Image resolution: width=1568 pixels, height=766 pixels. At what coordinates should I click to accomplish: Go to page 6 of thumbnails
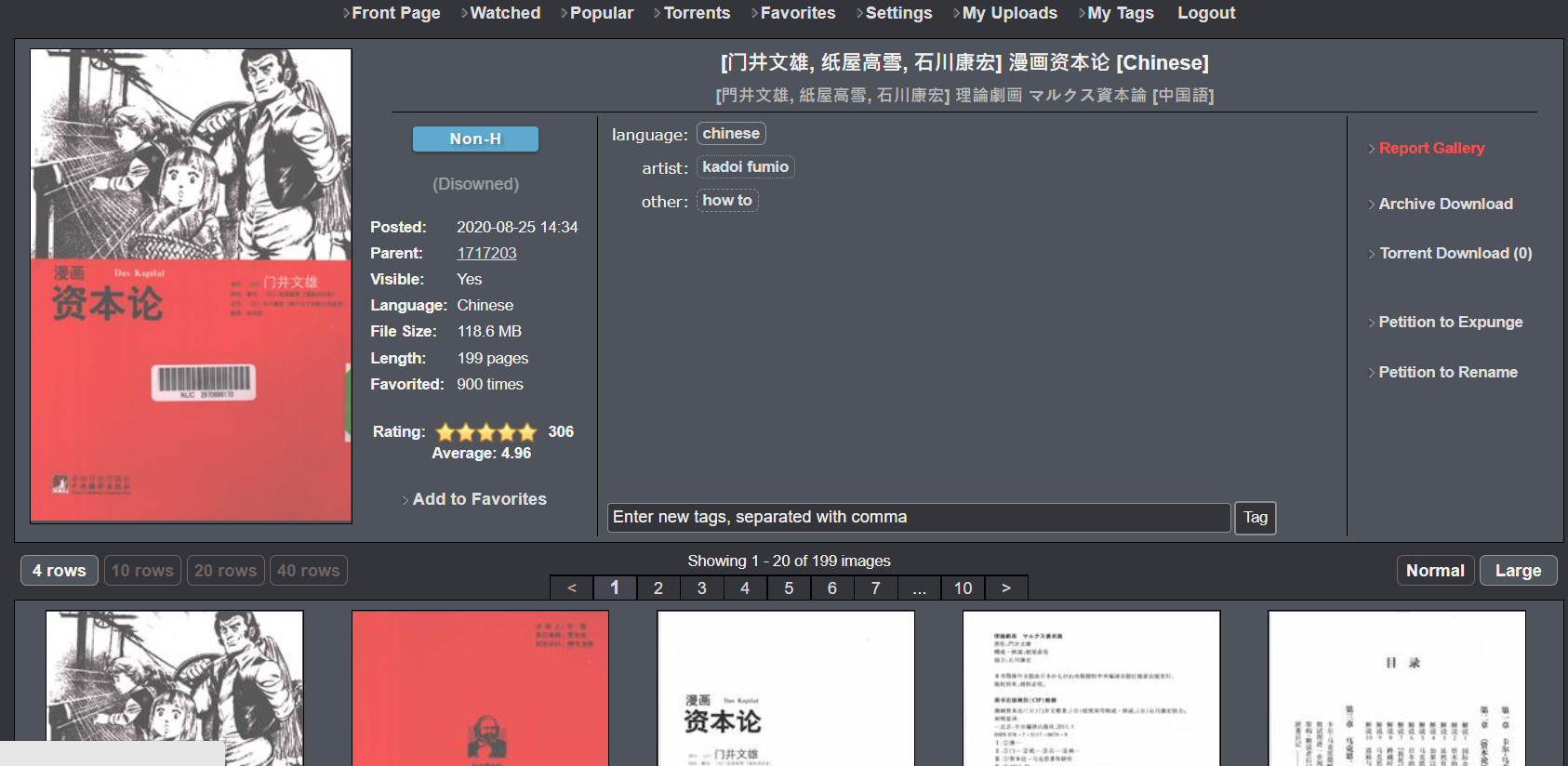click(832, 588)
